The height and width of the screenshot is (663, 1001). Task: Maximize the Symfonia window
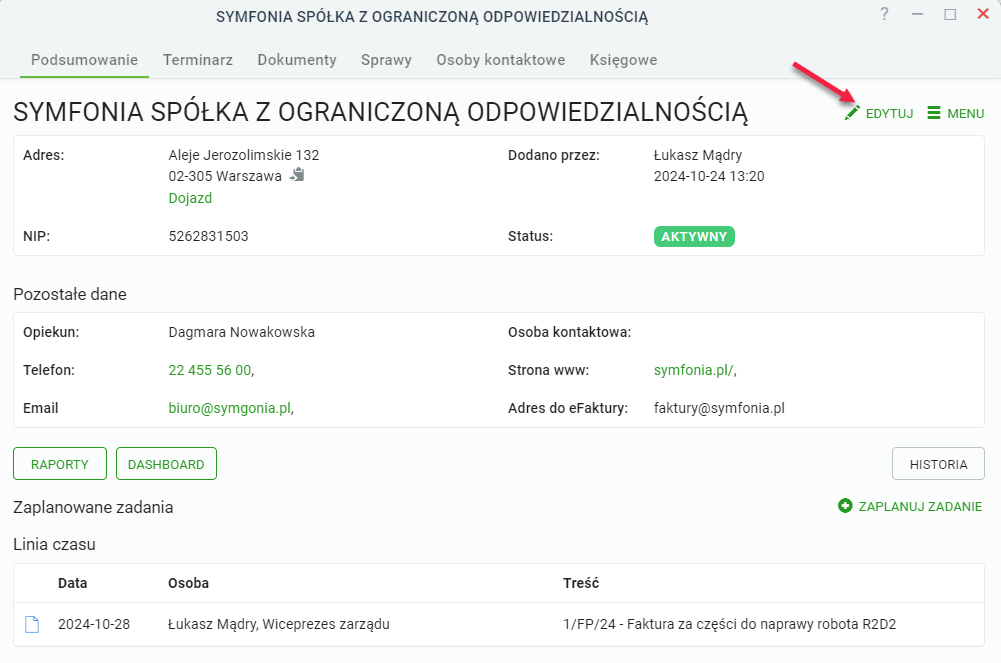pyautogui.click(x=950, y=14)
